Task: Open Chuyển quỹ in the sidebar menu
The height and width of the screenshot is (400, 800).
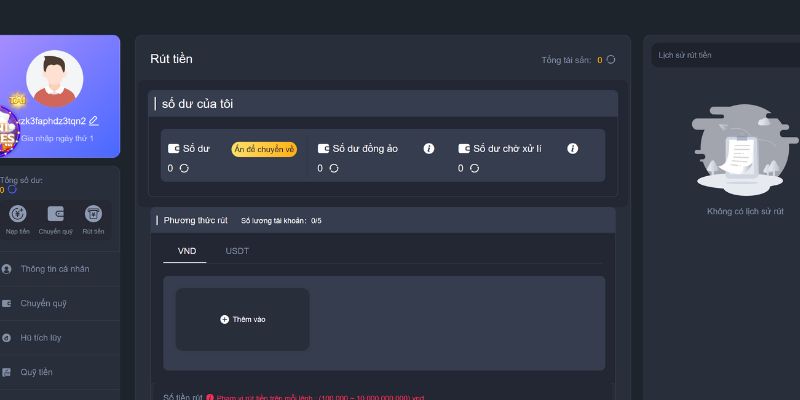Action: click(43, 303)
